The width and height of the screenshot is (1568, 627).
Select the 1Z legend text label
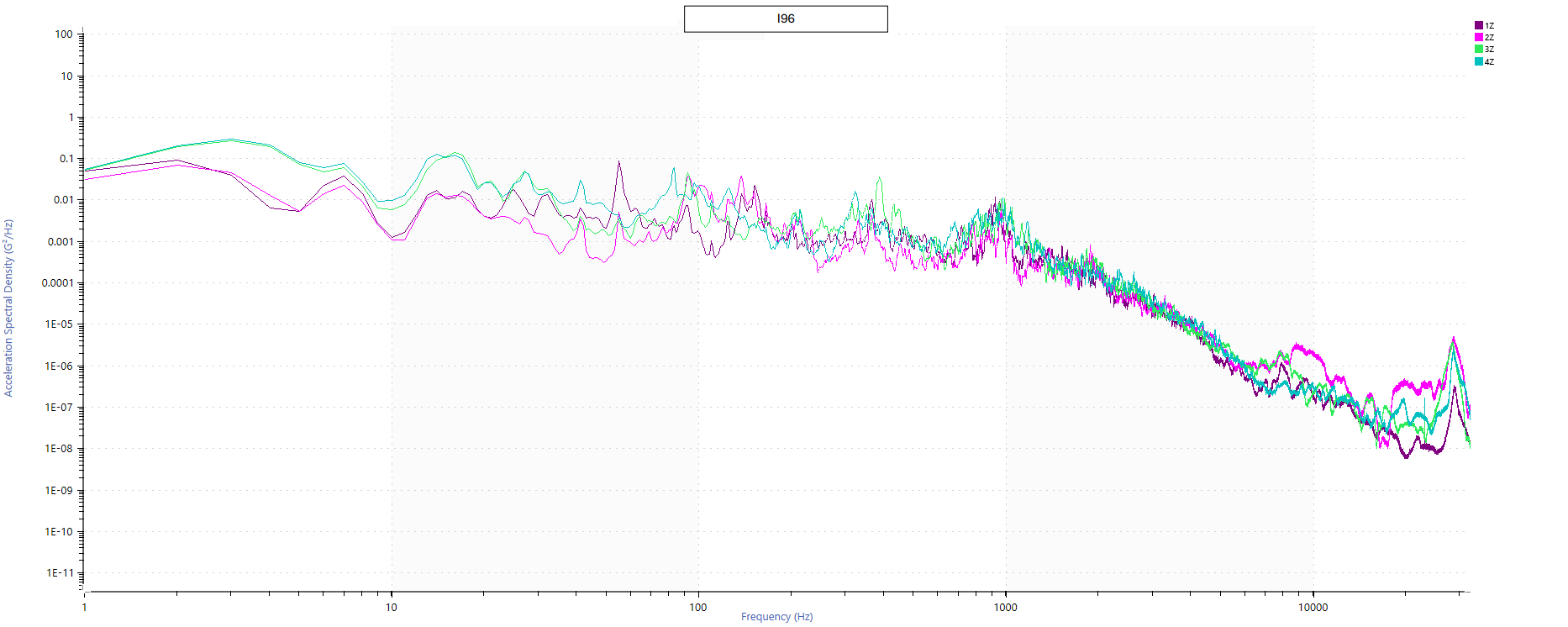(x=1489, y=26)
